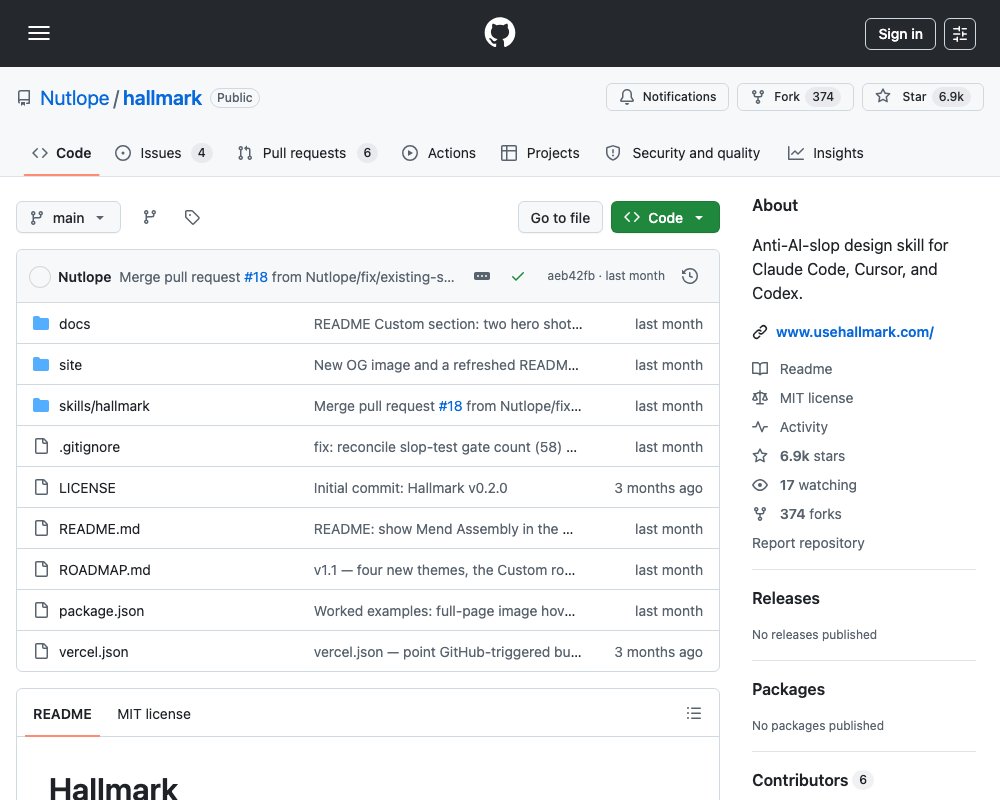Go to the Actions tab
Screen dimensions: 1000x800
pos(439,153)
